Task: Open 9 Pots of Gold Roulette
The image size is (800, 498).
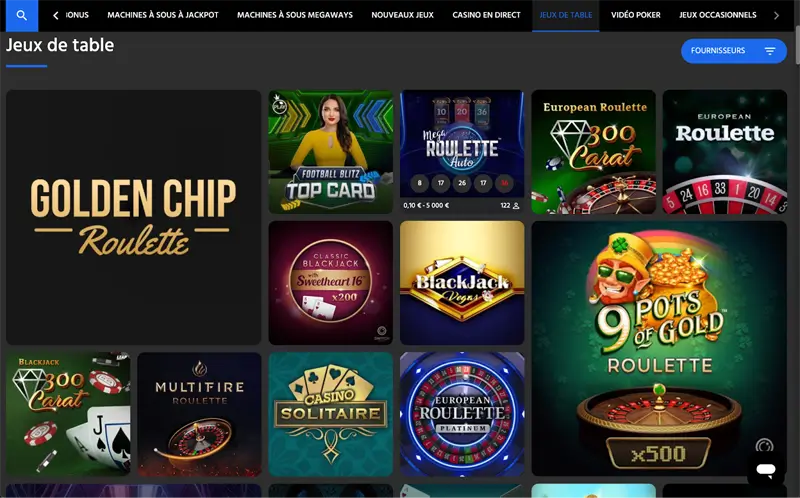Action: click(x=659, y=348)
